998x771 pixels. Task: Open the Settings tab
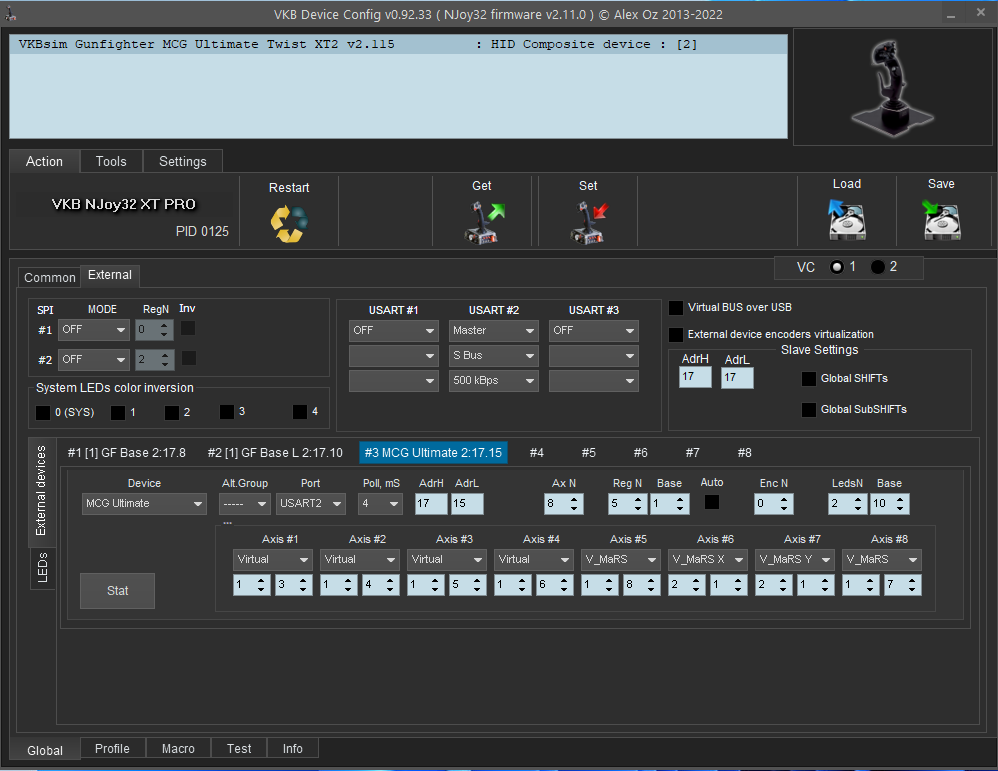[183, 162]
